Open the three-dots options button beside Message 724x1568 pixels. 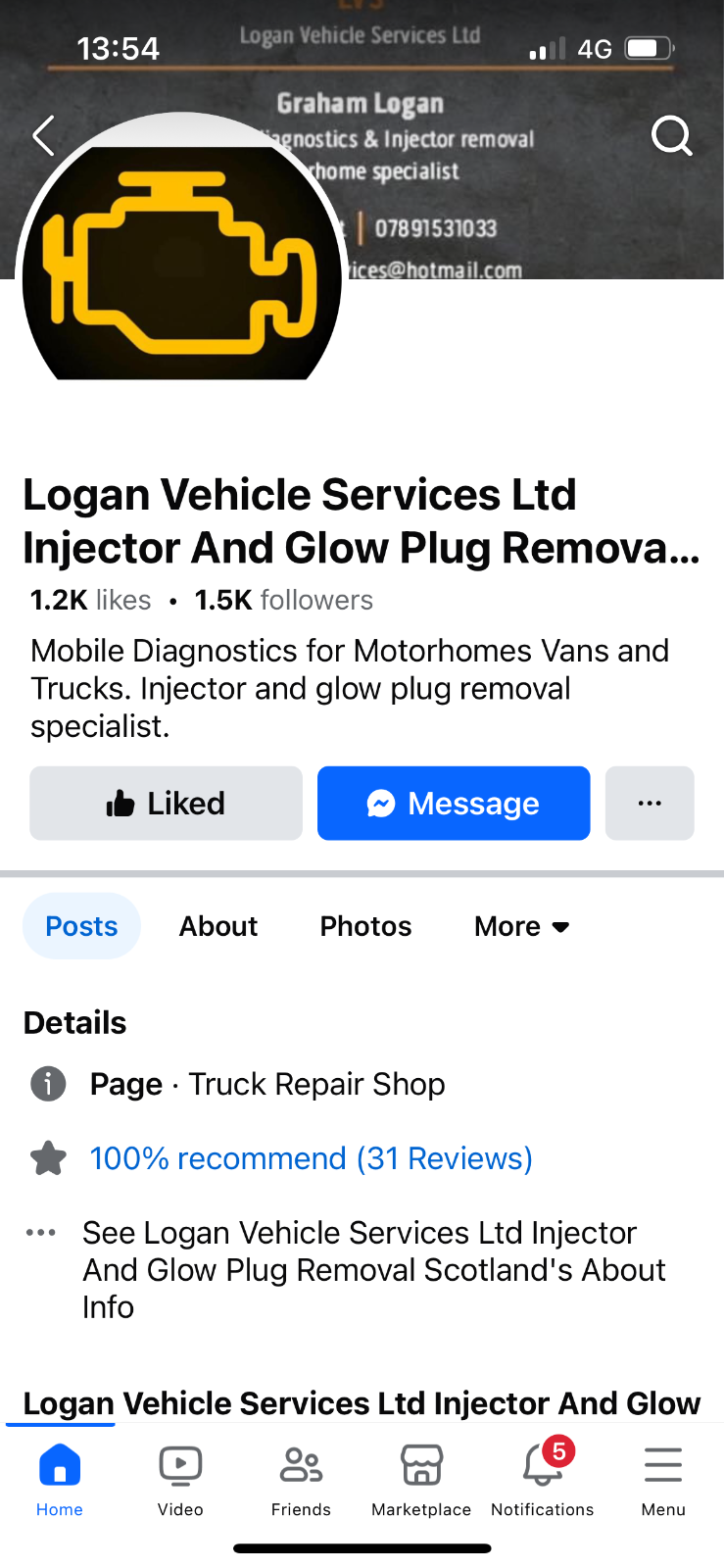tap(650, 804)
